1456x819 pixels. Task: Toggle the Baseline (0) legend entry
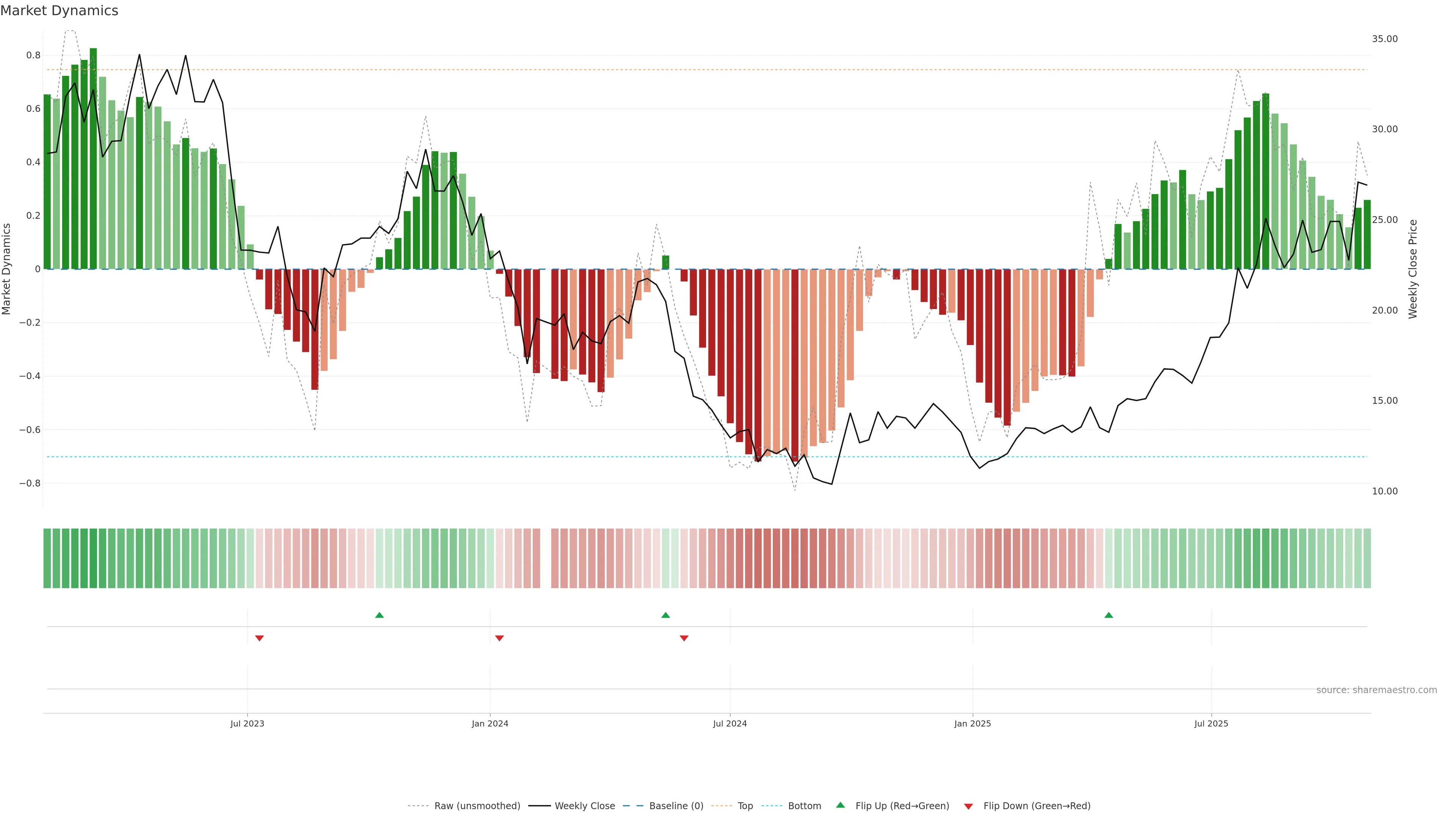[676, 806]
